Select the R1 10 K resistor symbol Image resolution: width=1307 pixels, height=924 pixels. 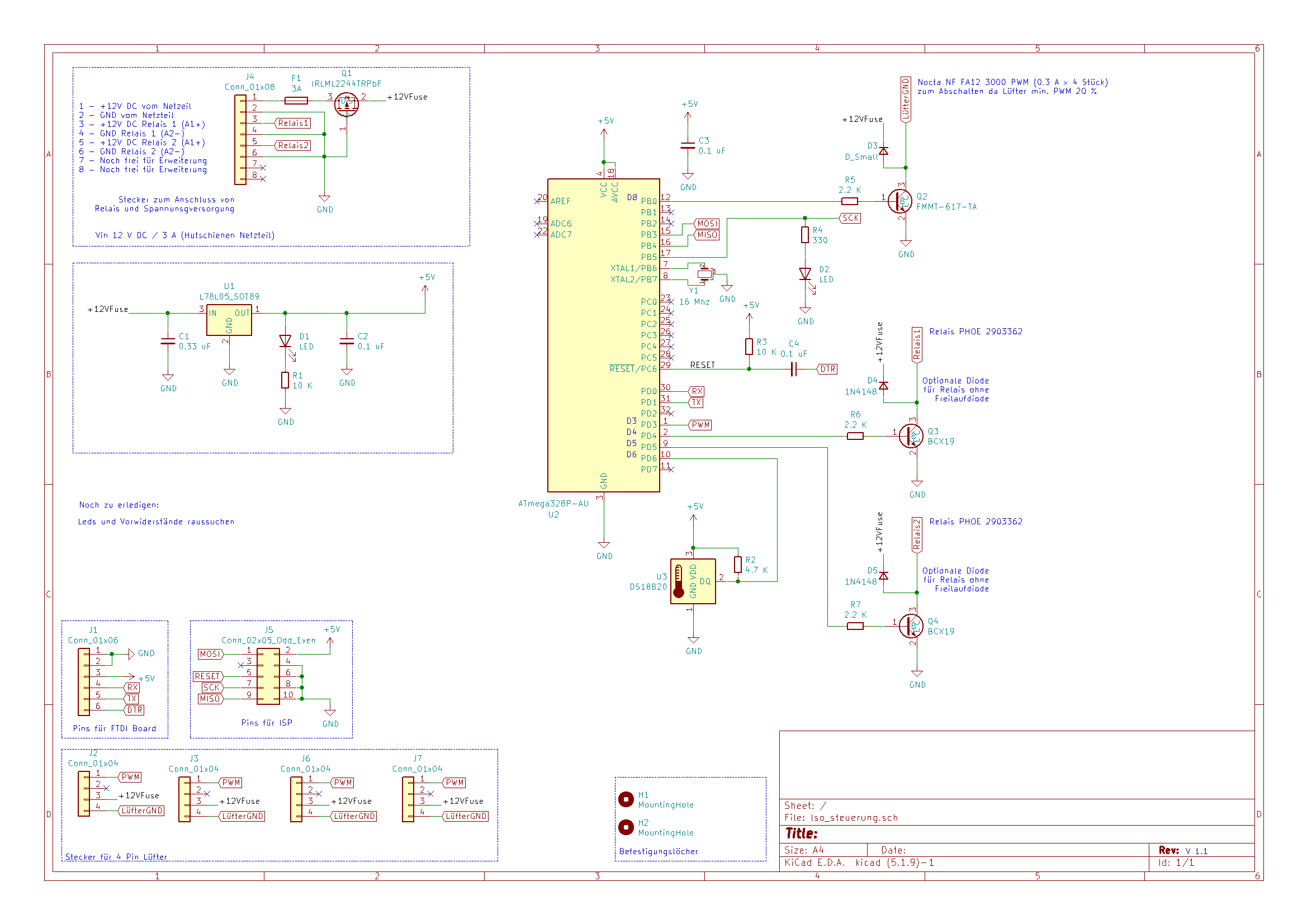[x=285, y=380]
